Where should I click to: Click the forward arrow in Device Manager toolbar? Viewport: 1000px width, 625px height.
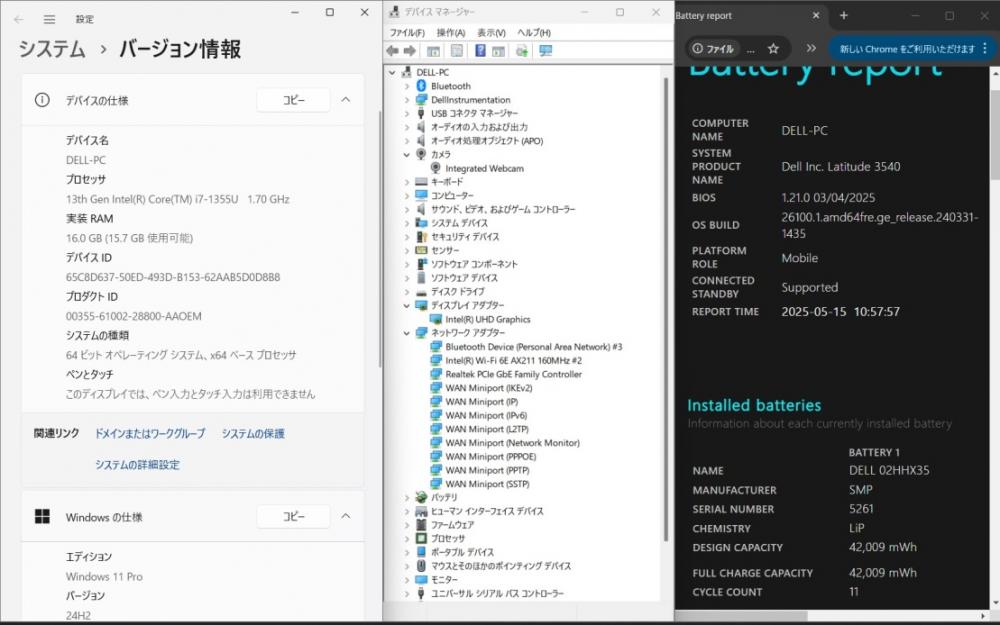(x=409, y=51)
